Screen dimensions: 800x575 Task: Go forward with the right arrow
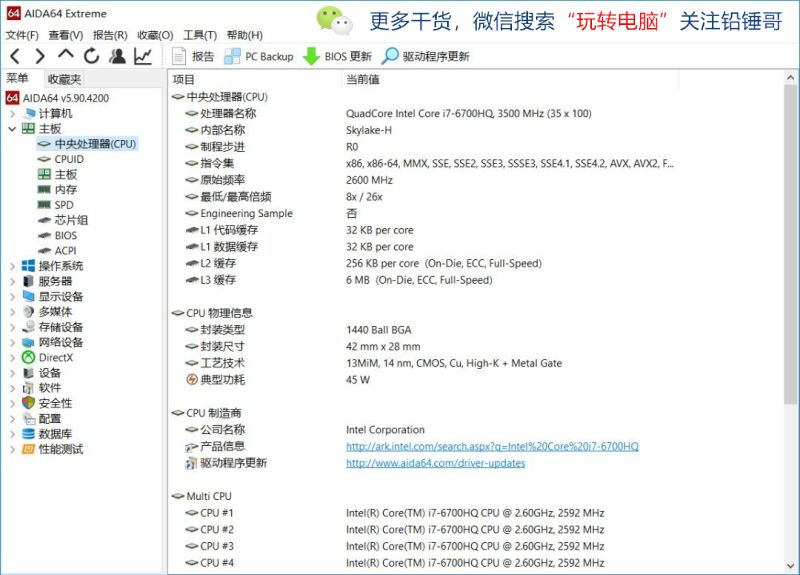(40, 56)
